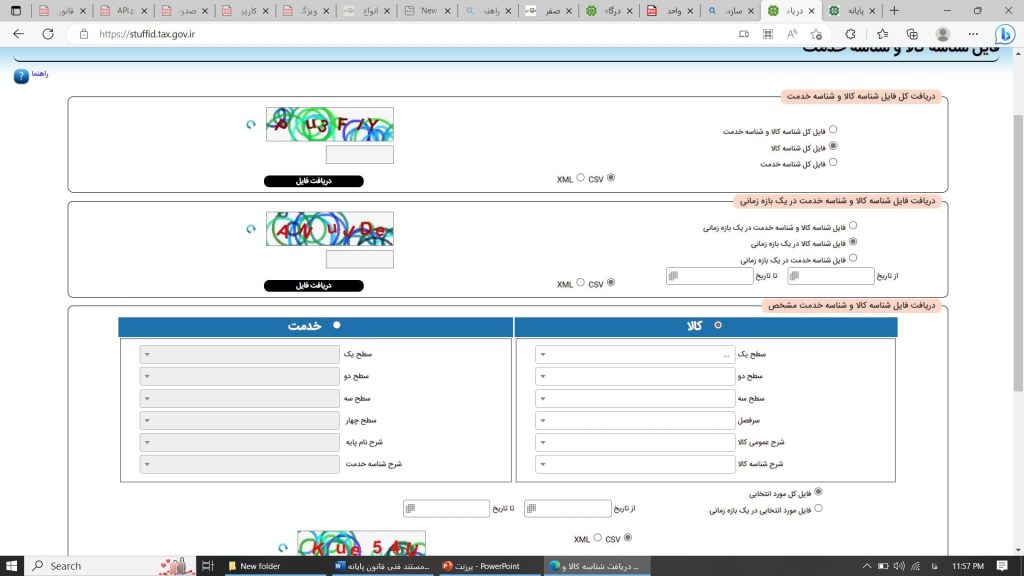Viewport: 1024px width, 576px height.
Task: Add page to favorites star icon
Action: click(x=816, y=34)
